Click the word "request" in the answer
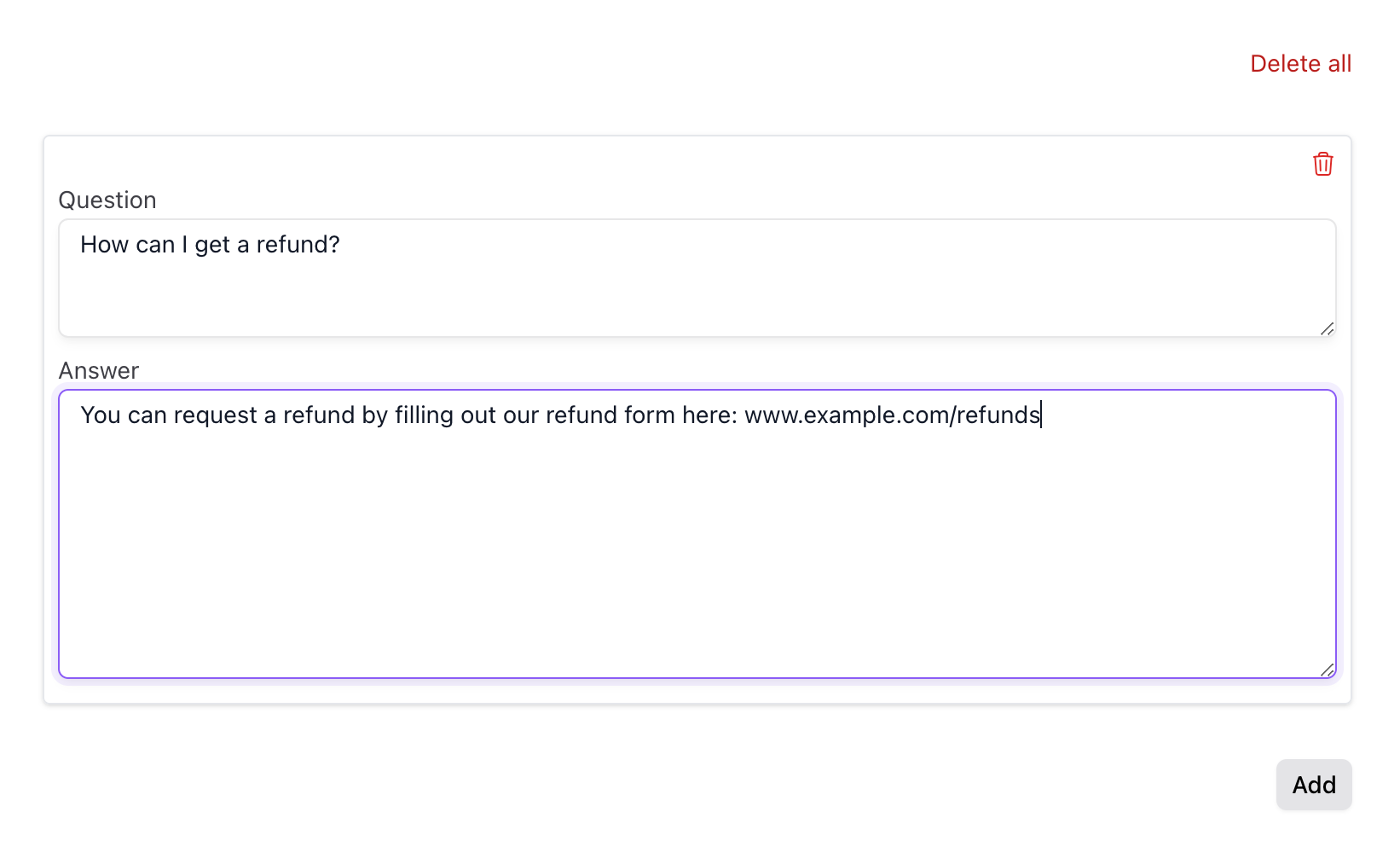The image size is (1400, 841). tap(216, 415)
